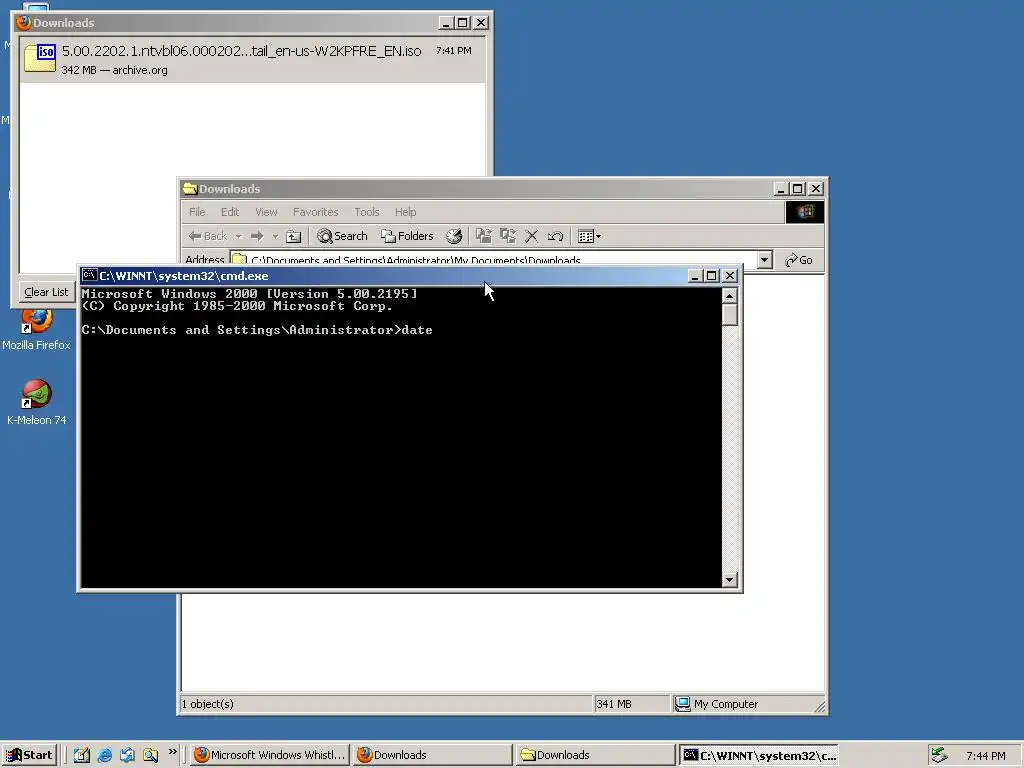This screenshot has width=1024, height=768.
Task: Expand the Quick Launch overflow chevron
Action: (172, 752)
